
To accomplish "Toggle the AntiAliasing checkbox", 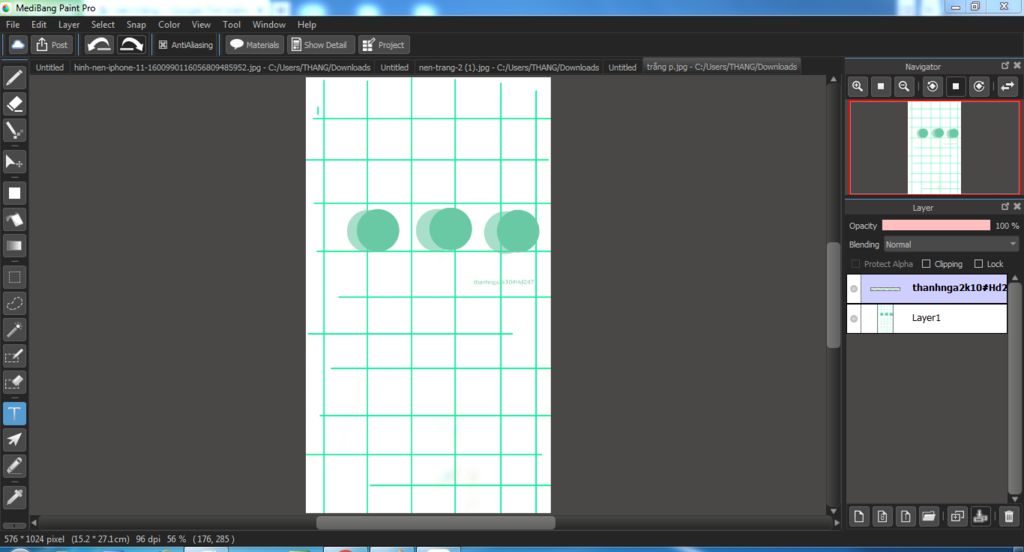I will (x=163, y=45).
